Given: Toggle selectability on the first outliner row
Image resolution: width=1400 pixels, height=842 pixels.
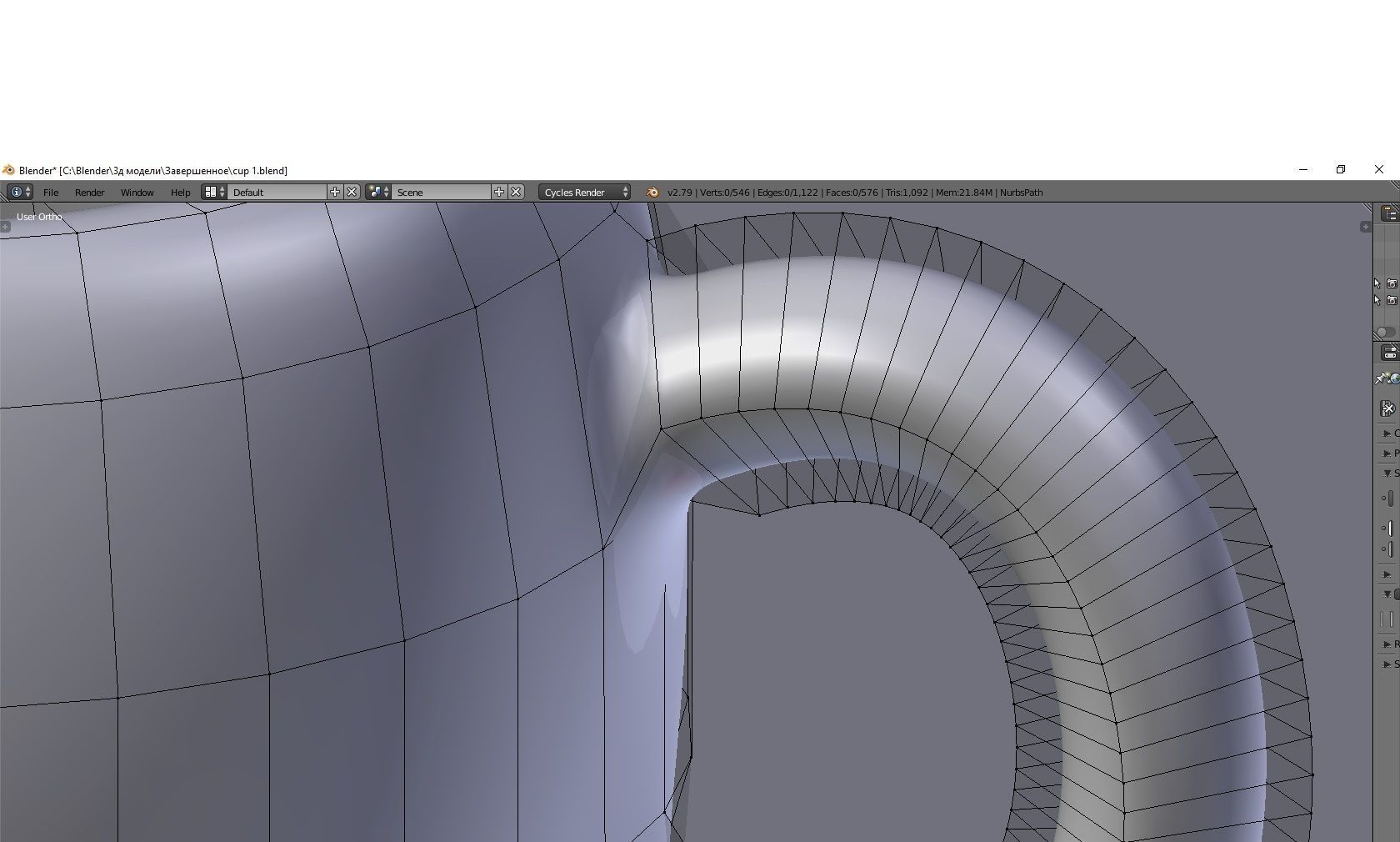Looking at the screenshot, I should click(1377, 283).
